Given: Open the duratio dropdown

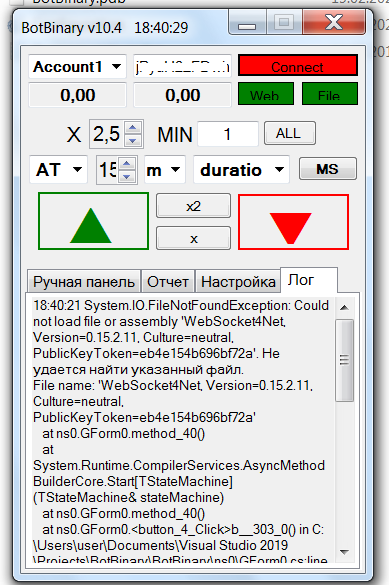Looking at the screenshot, I should pos(241,170).
